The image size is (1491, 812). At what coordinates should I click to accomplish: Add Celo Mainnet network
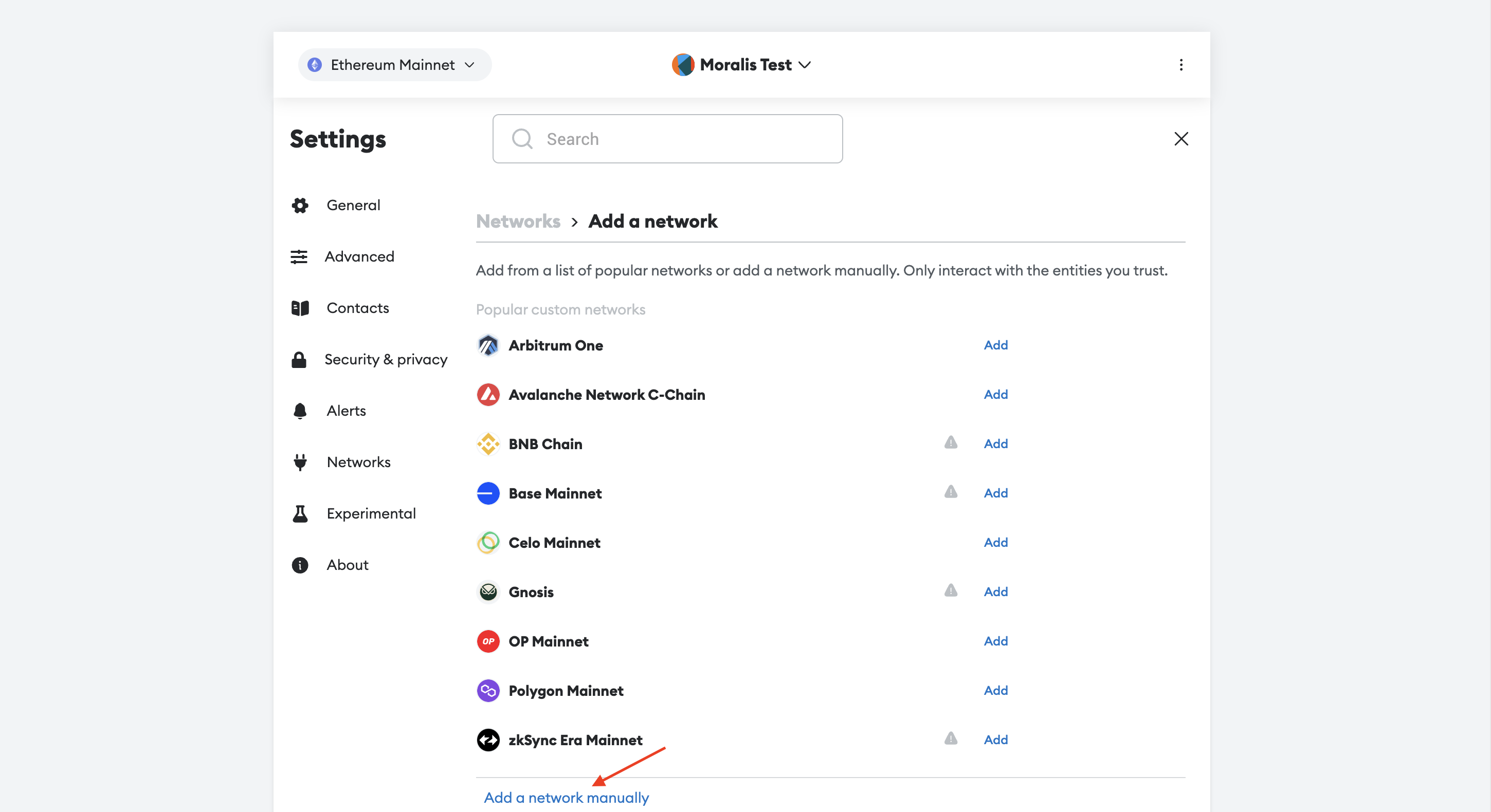[995, 542]
